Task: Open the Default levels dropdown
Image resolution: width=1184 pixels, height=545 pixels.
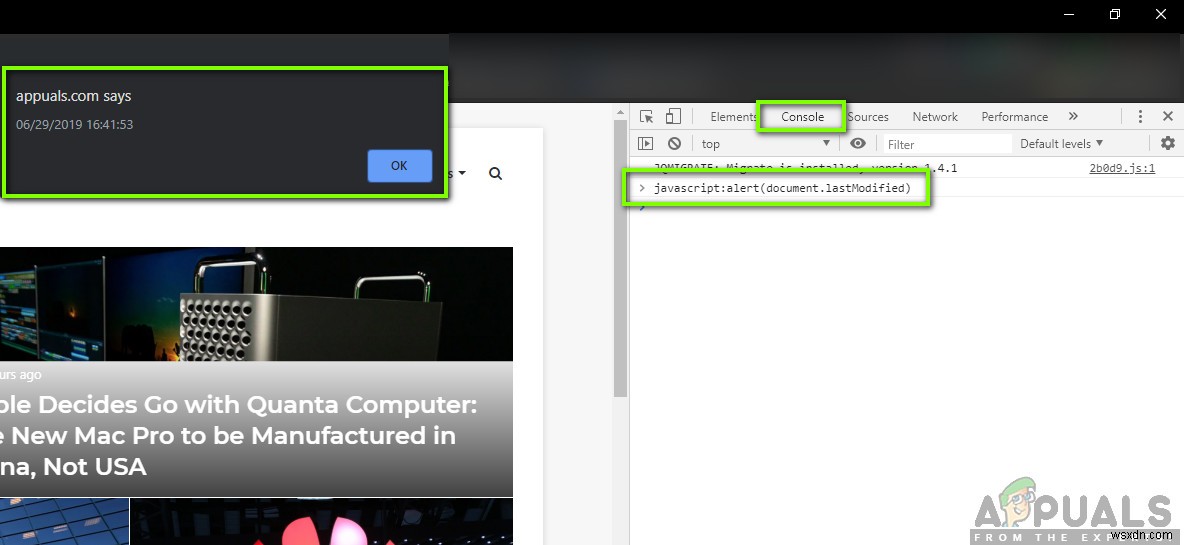Action: click(x=1062, y=143)
